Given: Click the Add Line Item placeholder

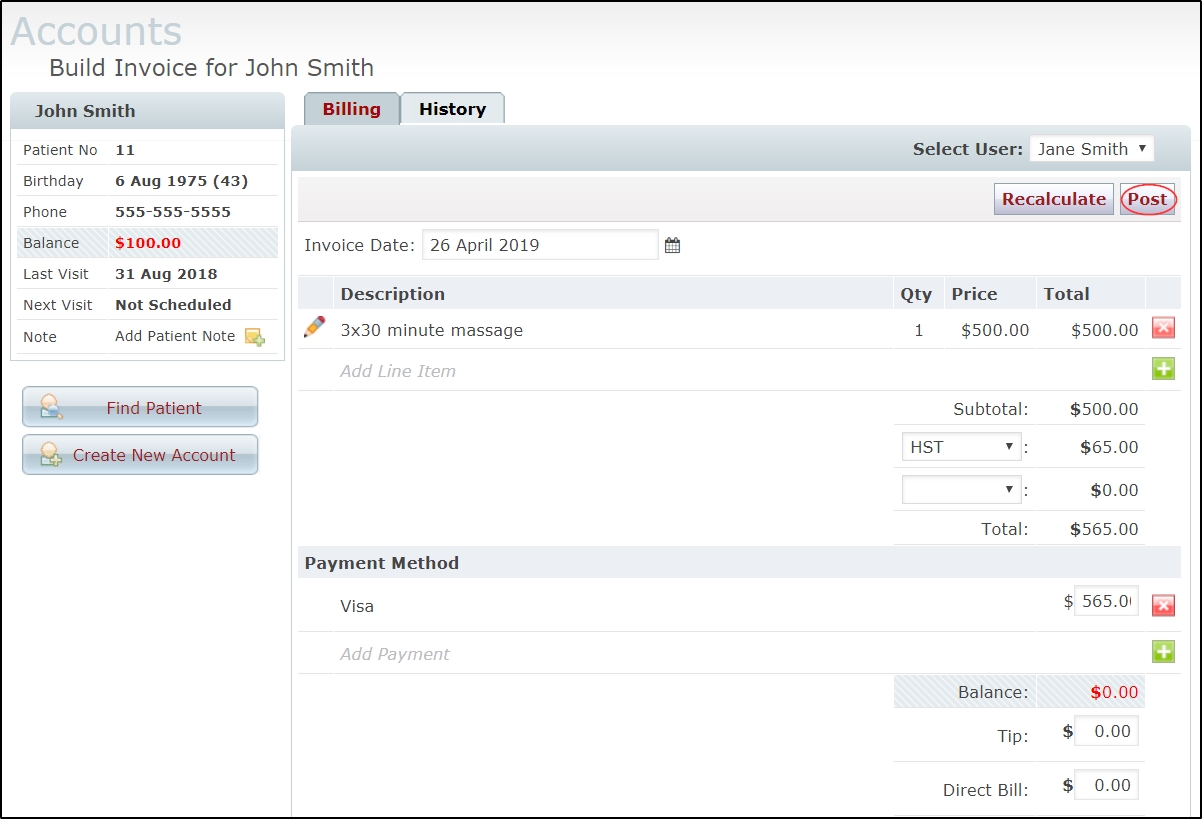Looking at the screenshot, I should coord(398,371).
